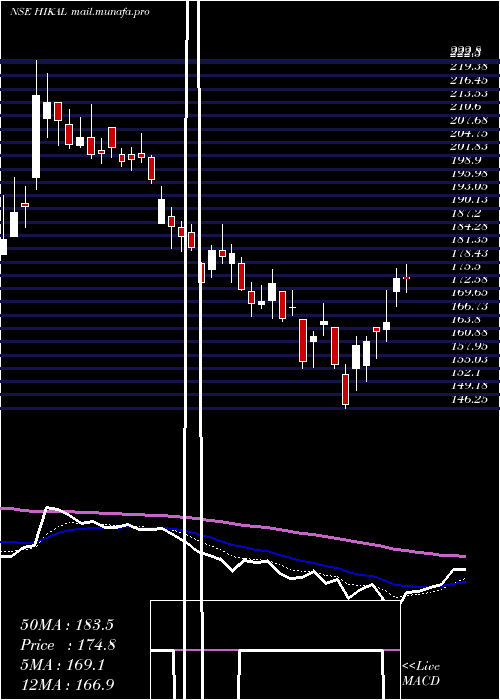Click the 175.5 price axis label
The height and width of the screenshot is (700, 500).
click(x=466, y=266)
